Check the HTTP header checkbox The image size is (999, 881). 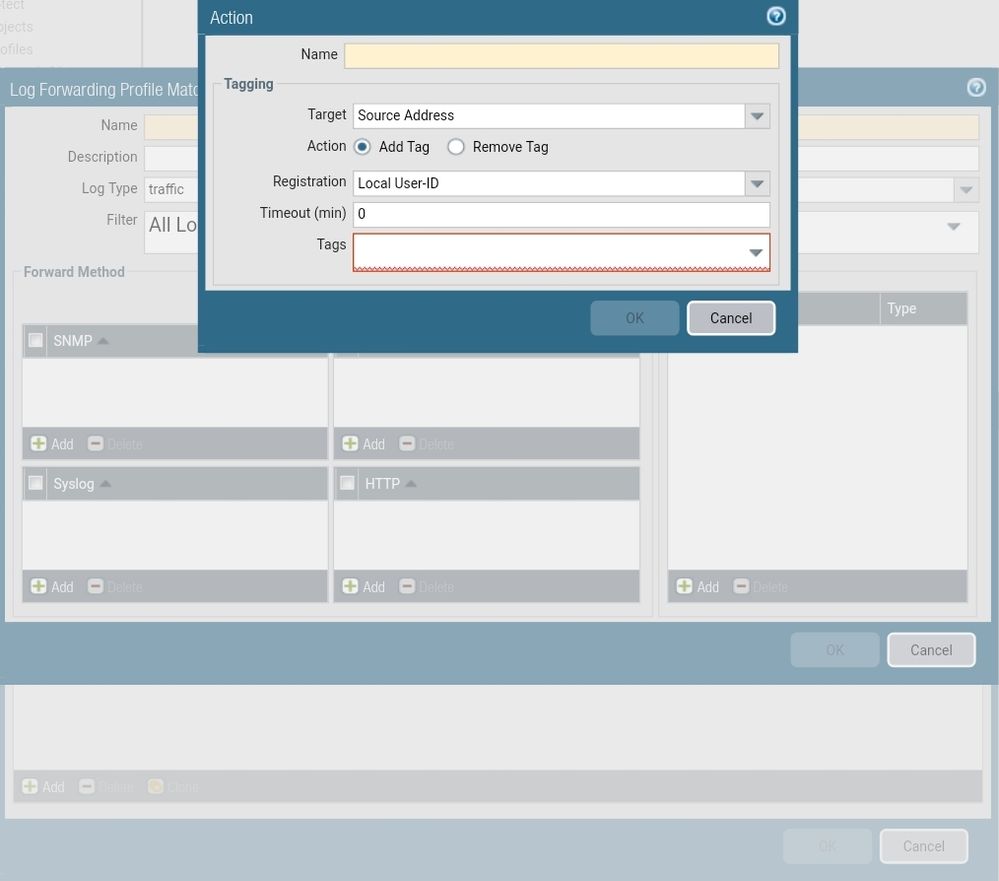(347, 484)
